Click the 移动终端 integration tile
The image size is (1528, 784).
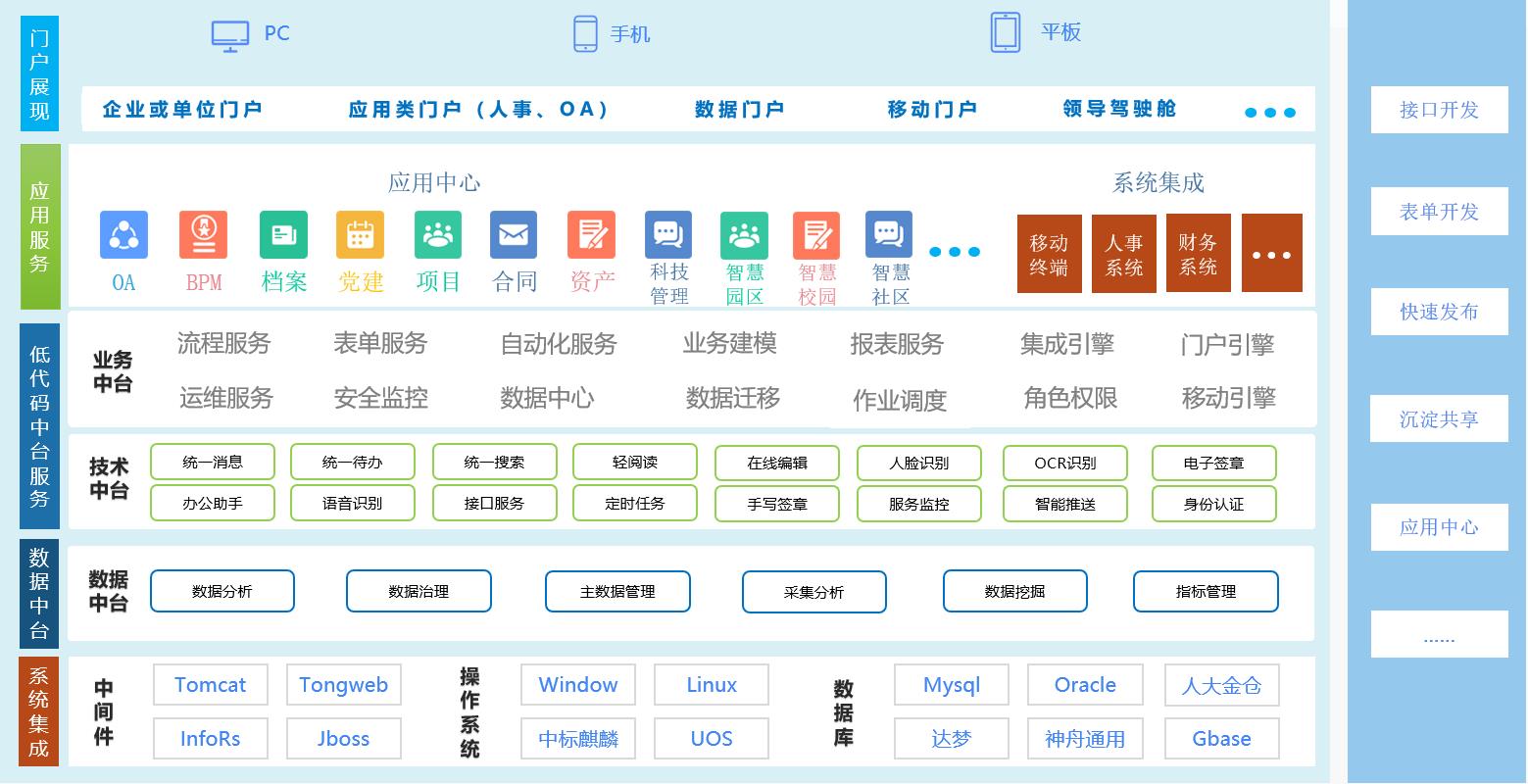(x=1049, y=254)
